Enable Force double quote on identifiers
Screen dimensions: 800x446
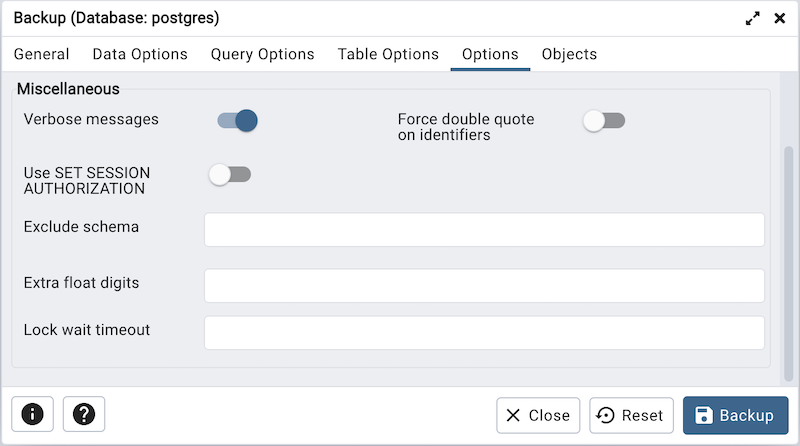(x=604, y=121)
